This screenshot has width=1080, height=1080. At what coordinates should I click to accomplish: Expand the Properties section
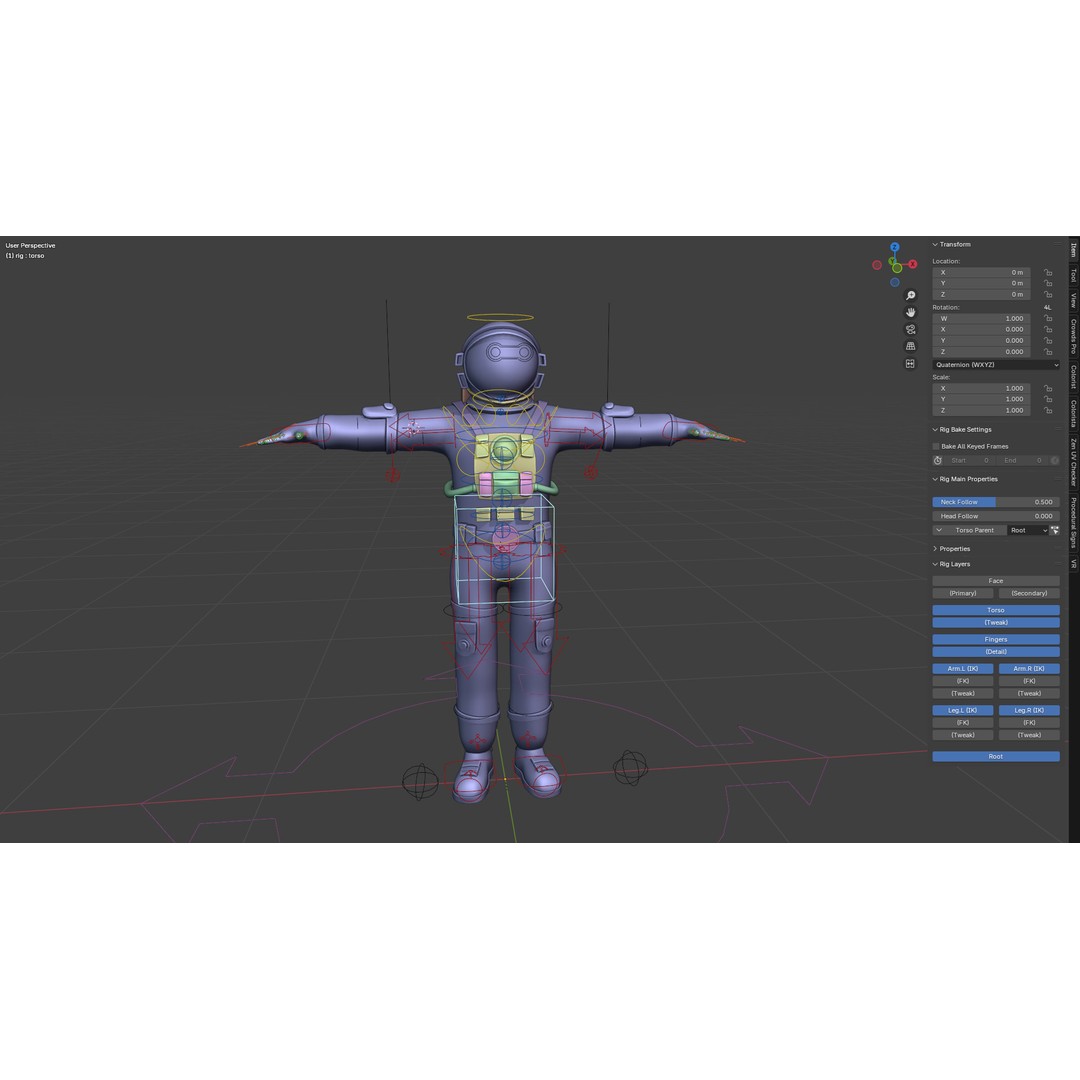coord(954,548)
